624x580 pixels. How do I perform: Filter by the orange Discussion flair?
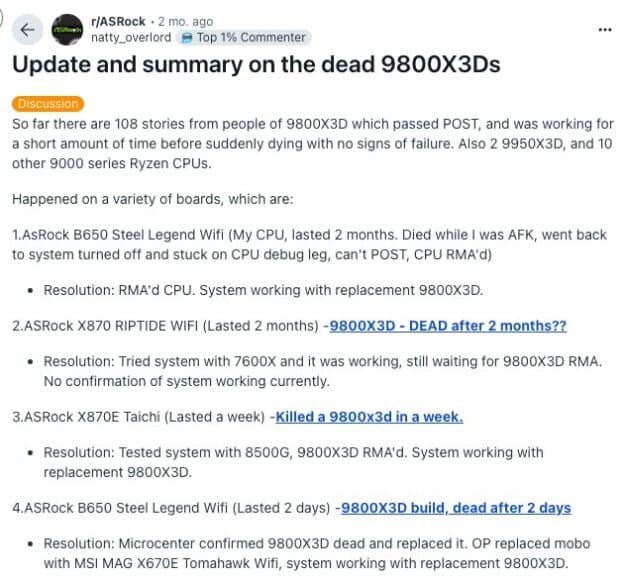coord(48,104)
